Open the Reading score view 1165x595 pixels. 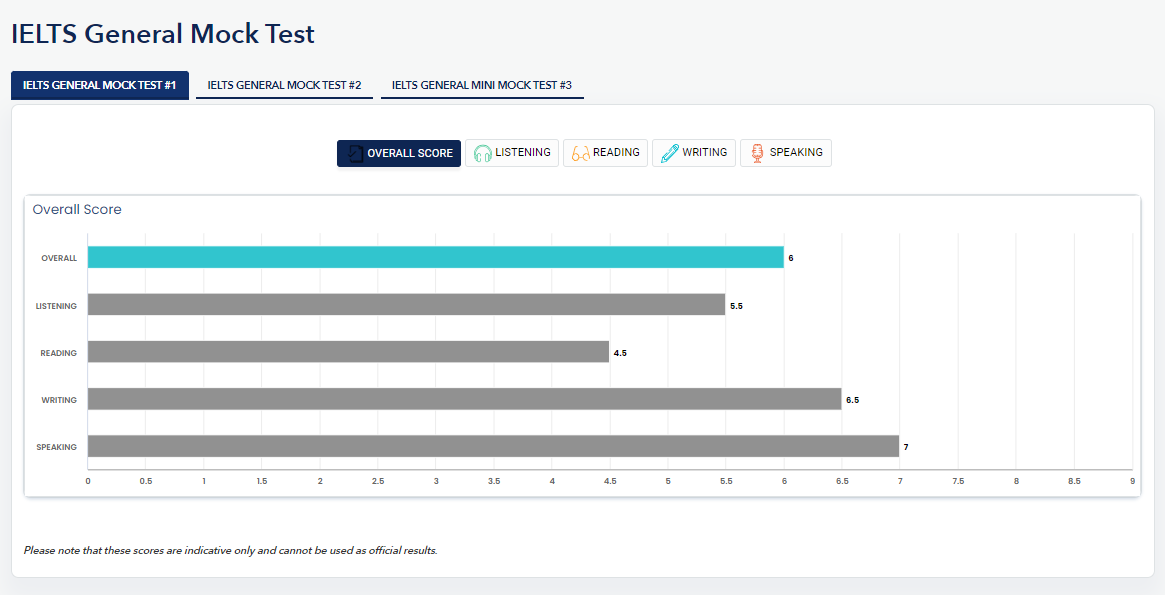[605, 153]
